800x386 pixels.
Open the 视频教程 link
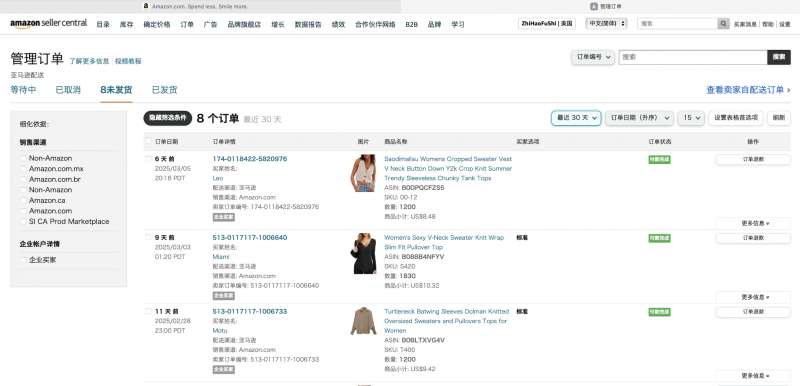[128, 61]
